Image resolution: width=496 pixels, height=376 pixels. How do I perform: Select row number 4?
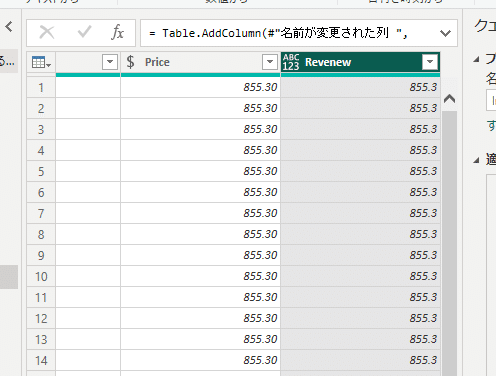pyautogui.click(x=41, y=151)
